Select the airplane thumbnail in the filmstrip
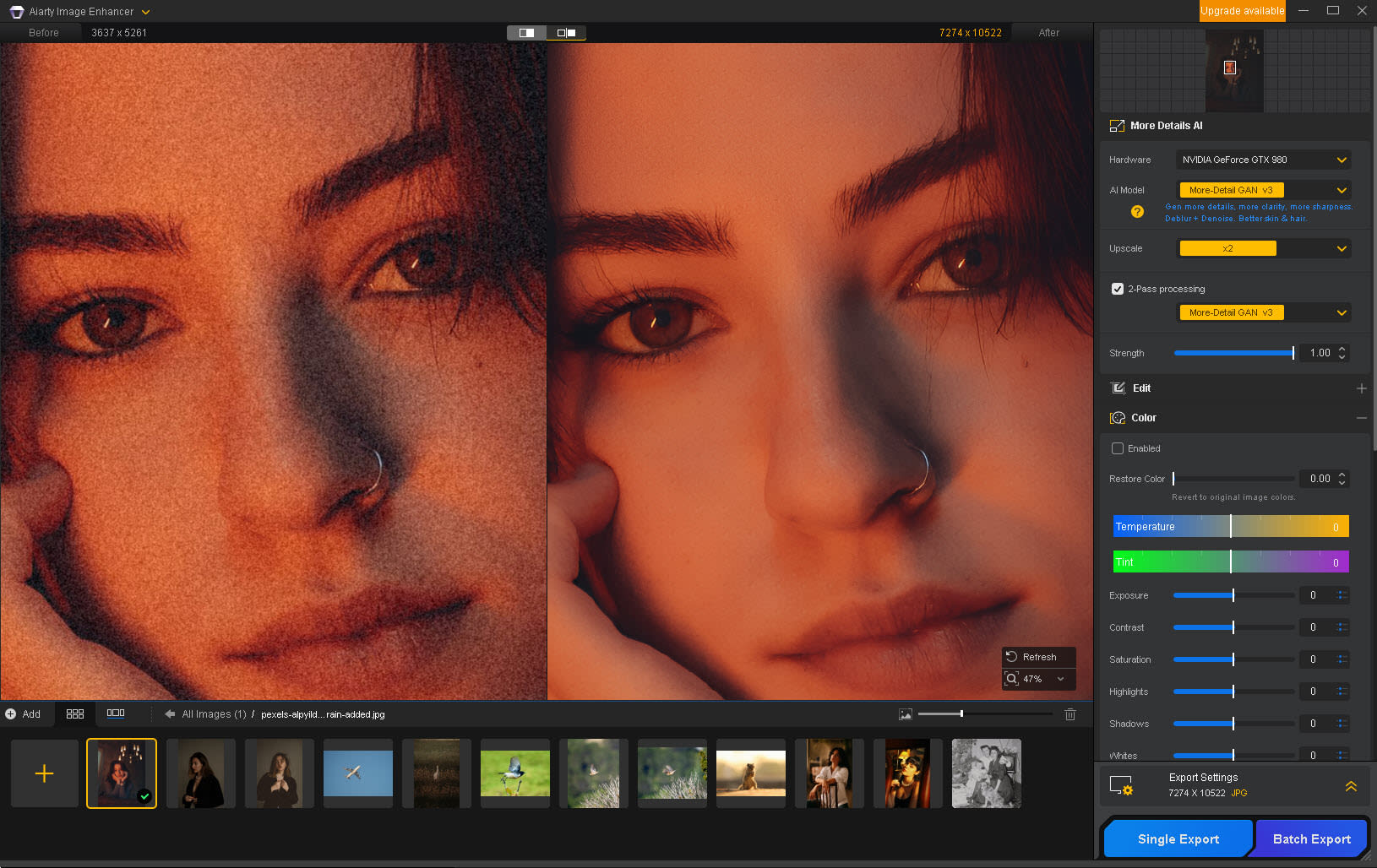 tap(358, 773)
